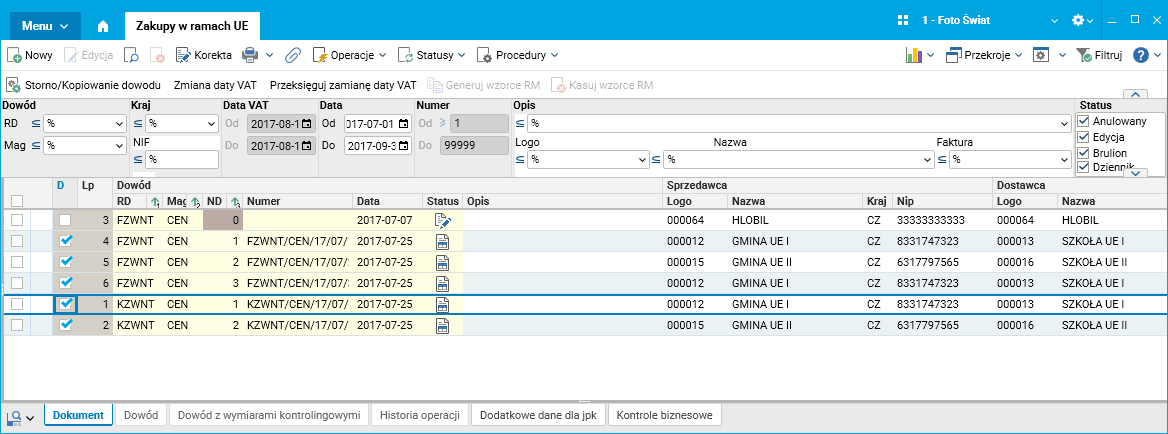Screen dimensions: 1168x434
Task: Click the status icon of KZWNT row 2
Action: (x=442, y=325)
